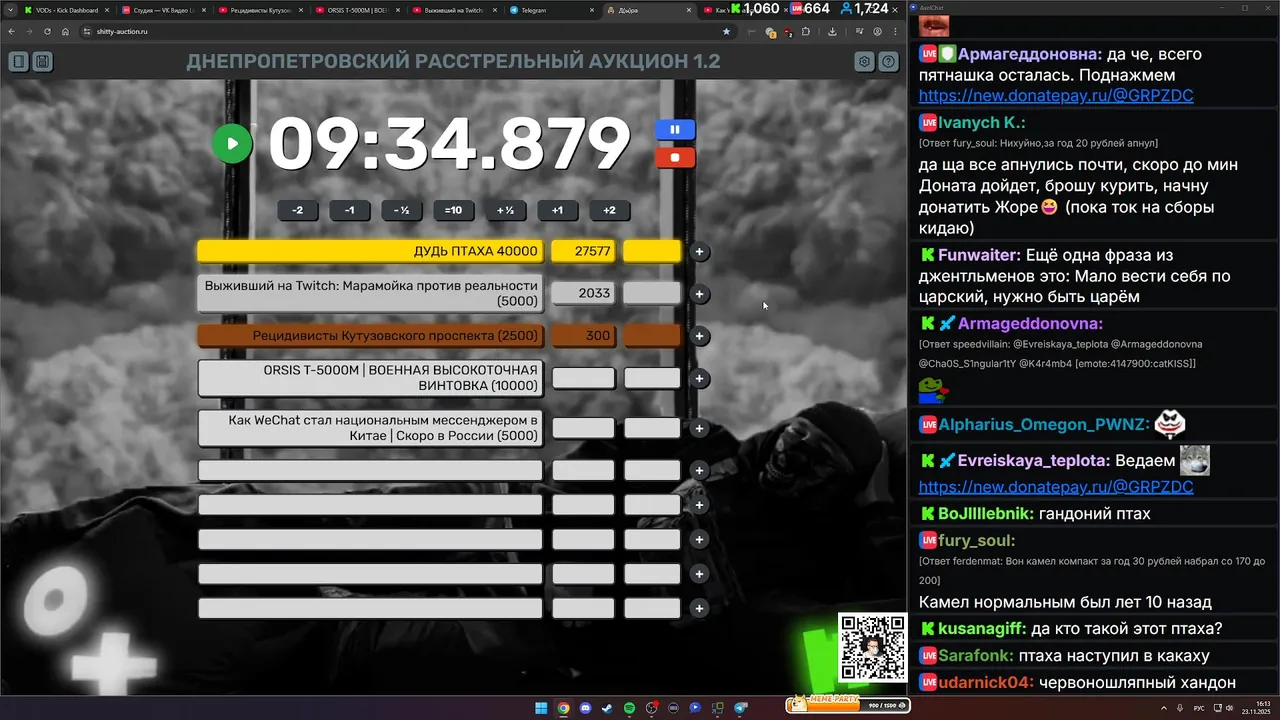
Task: Start the timer with the green play button
Action: pos(232,143)
